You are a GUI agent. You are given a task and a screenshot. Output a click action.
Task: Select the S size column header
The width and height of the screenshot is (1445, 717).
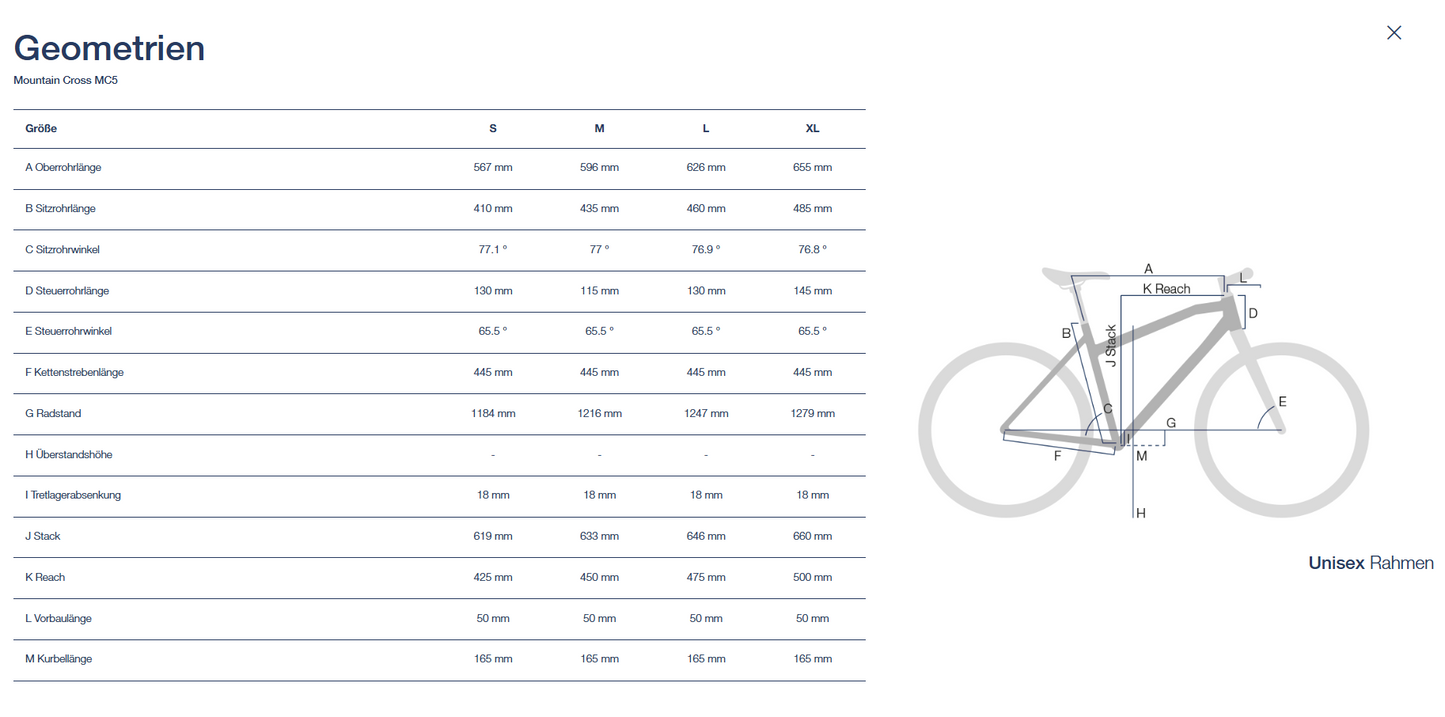tap(493, 128)
